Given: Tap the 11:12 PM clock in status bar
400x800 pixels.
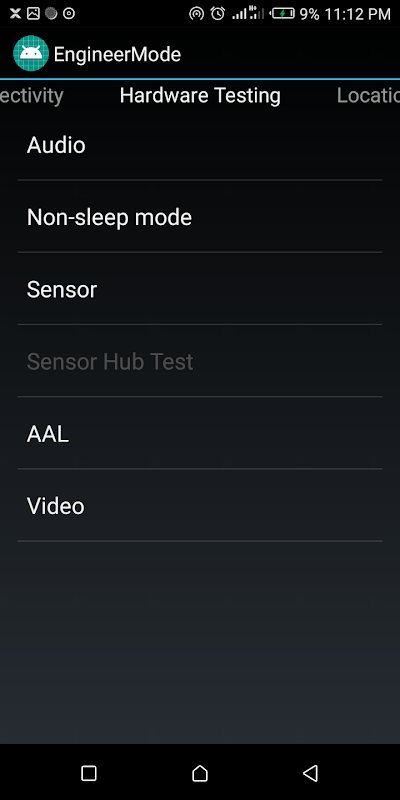Looking at the screenshot, I should coord(358,14).
